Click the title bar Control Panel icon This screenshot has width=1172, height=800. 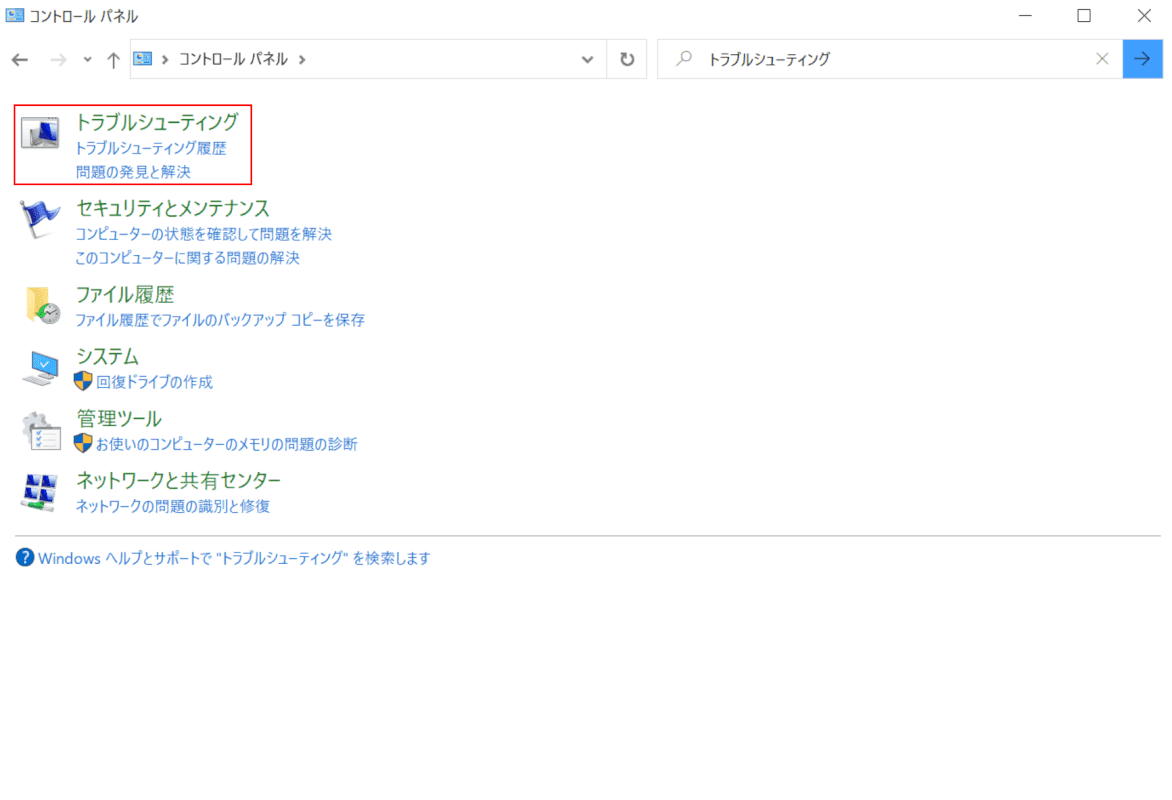tap(14, 16)
